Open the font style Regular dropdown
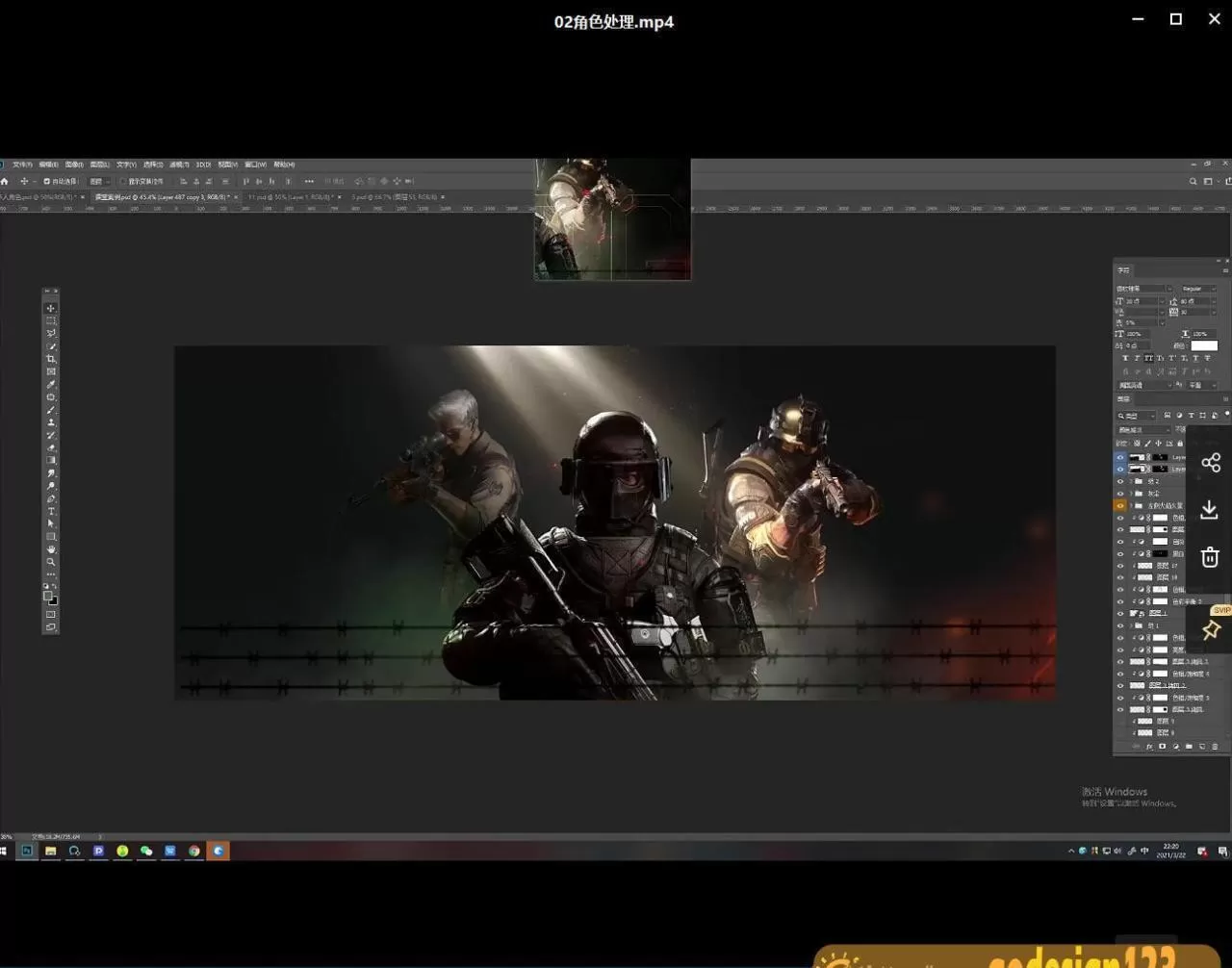Viewport: 1232px width, 968px height. point(1198,289)
